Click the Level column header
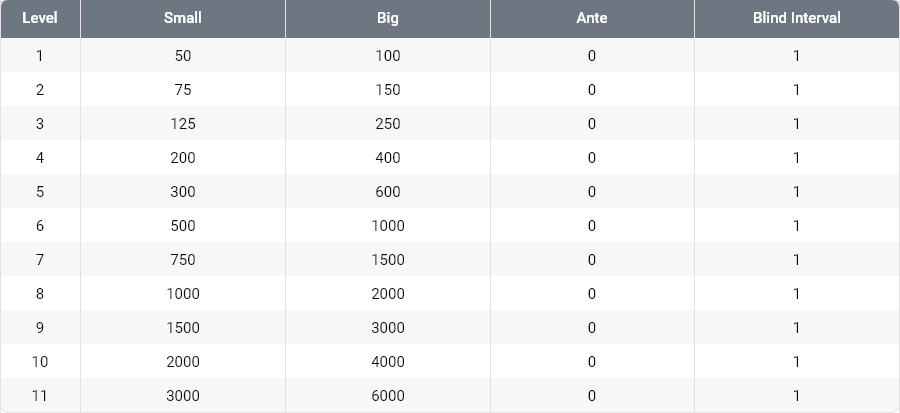This screenshot has height=413, width=900. pos(40,18)
